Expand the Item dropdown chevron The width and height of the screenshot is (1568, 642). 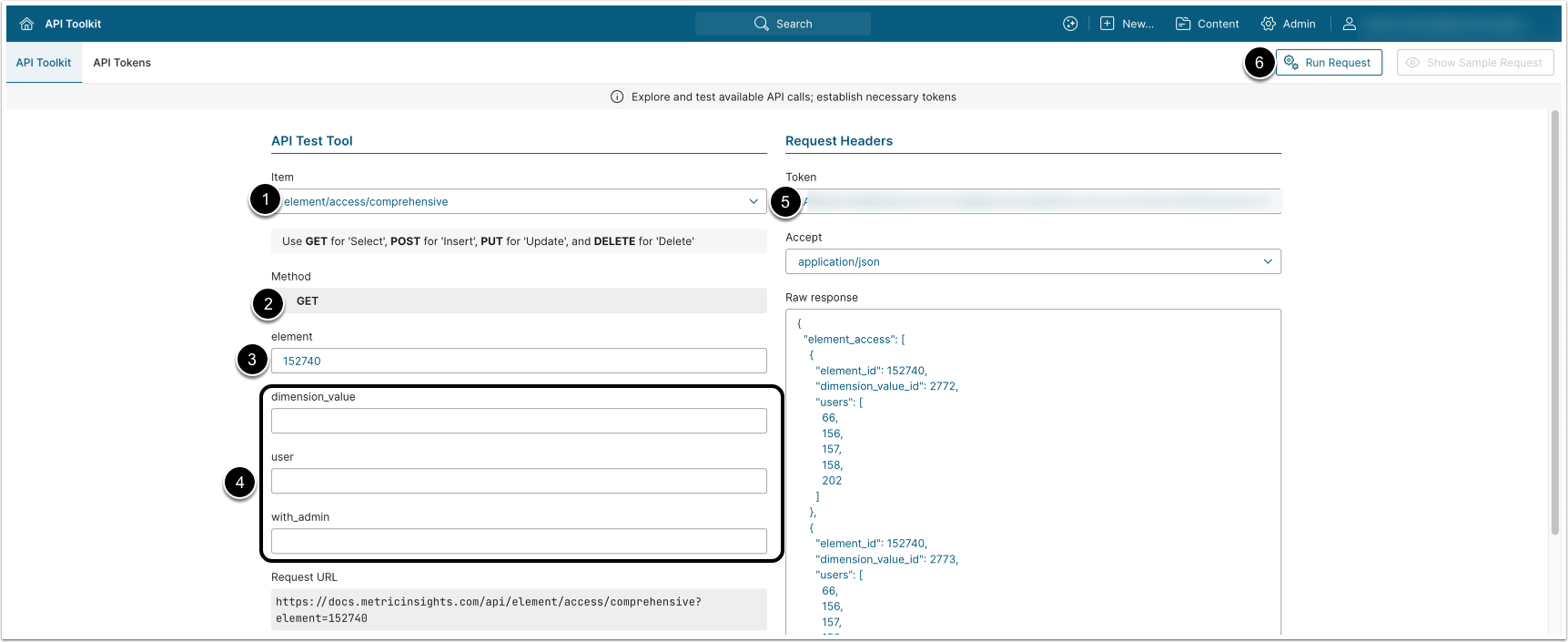[x=754, y=201]
